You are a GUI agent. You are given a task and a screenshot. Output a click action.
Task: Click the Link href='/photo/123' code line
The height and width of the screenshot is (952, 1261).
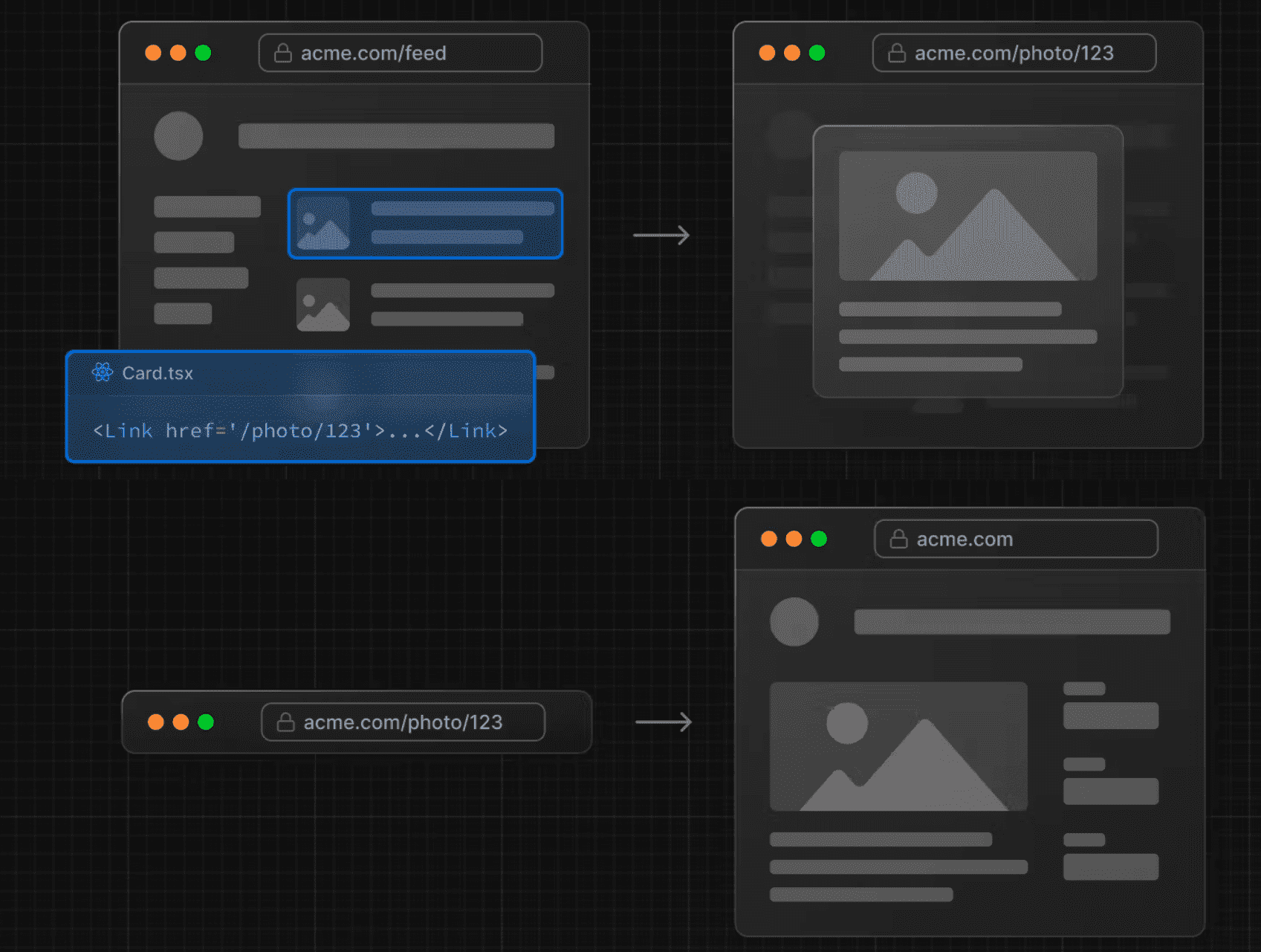pyautogui.click(x=300, y=431)
